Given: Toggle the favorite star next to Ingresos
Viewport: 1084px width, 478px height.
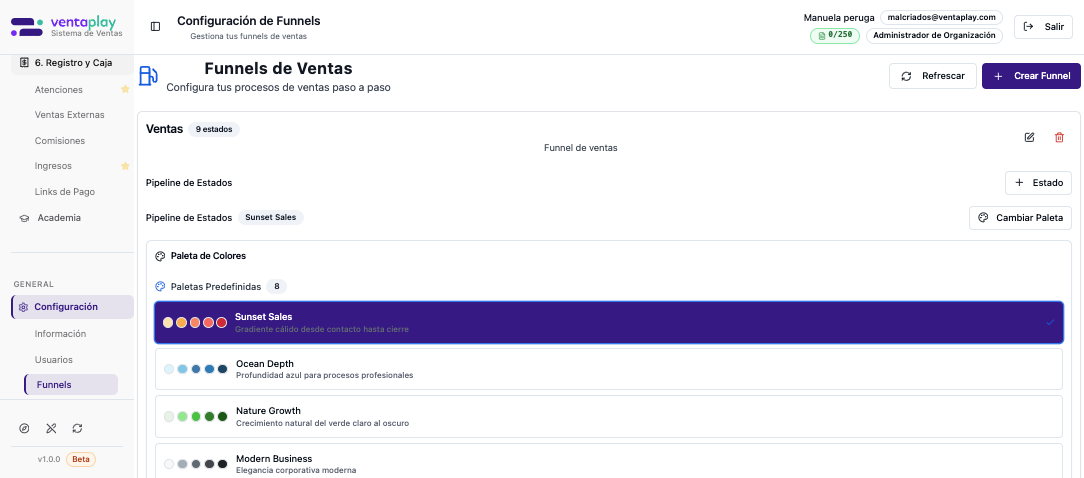Looking at the screenshot, I should (x=125, y=166).
